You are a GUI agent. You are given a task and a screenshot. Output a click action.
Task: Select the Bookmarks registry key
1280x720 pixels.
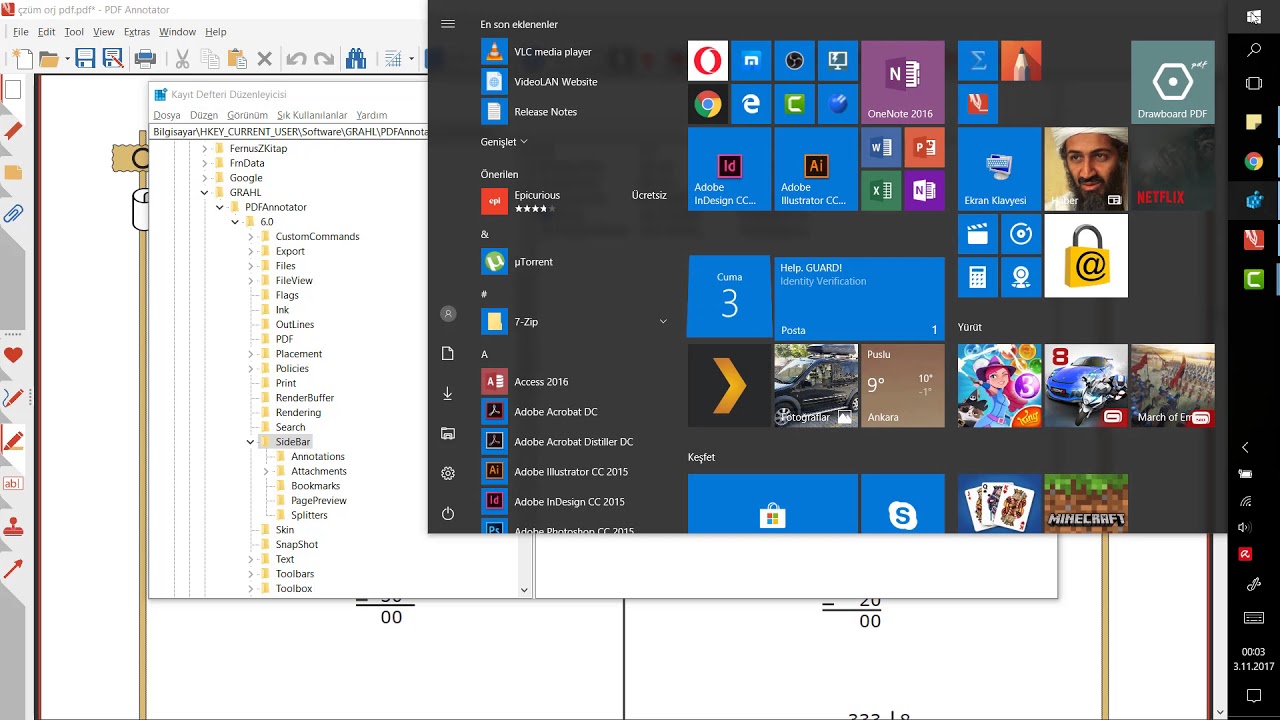(x=315, y=486)
